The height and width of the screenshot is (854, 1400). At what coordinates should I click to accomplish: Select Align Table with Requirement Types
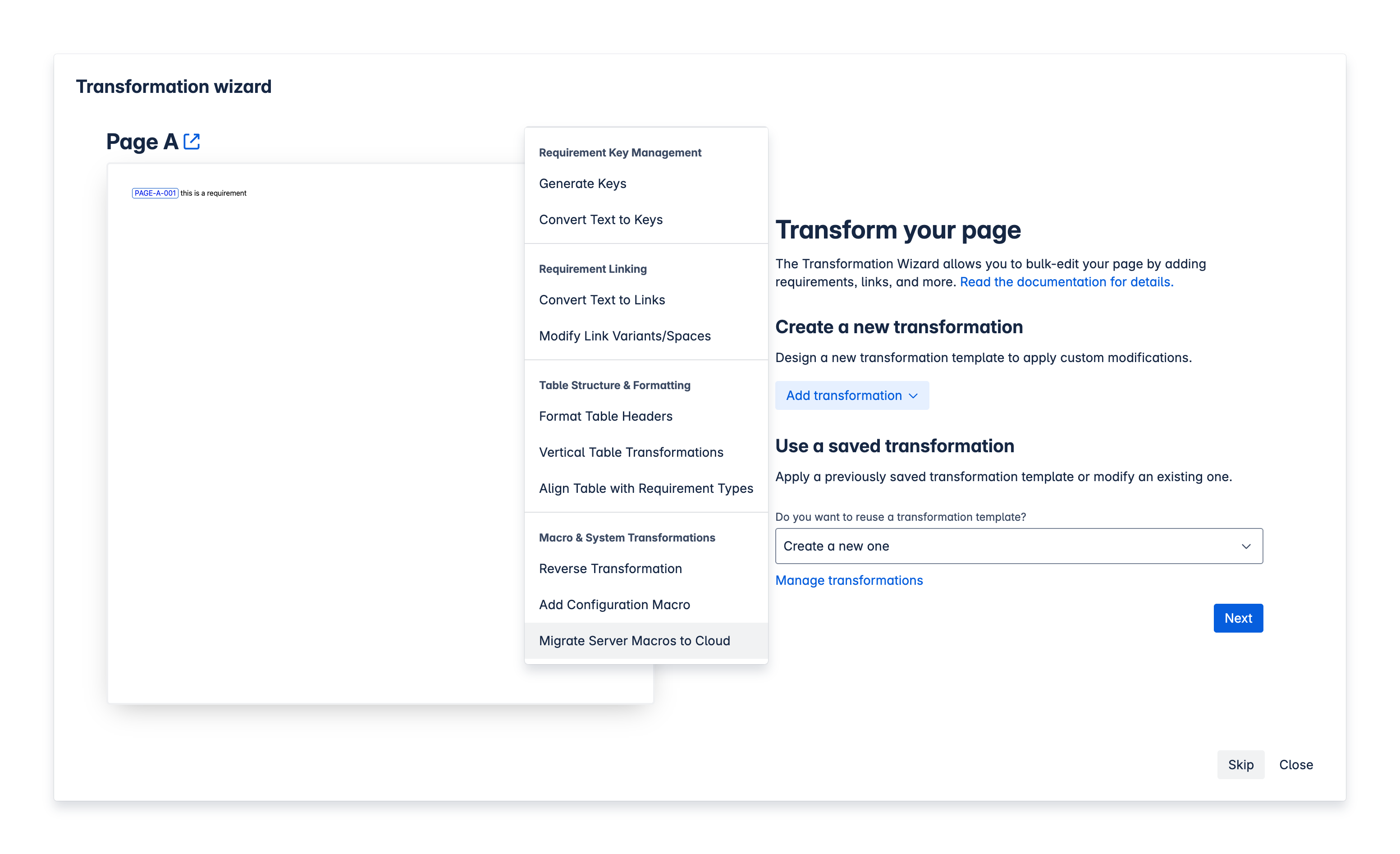(645, 488)
